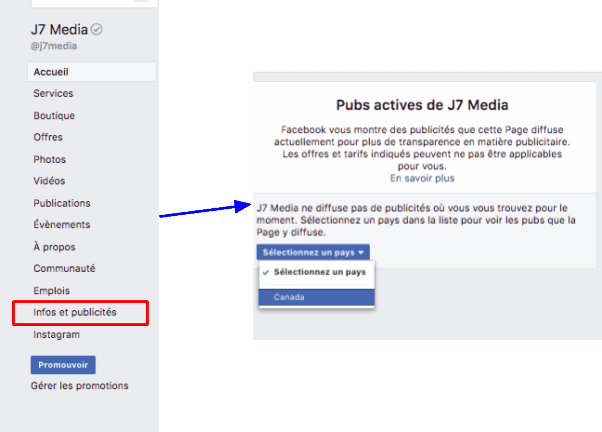This screenshot has height=432, width=602.
Task: Click the blue Promouvoir button
Action: 63,365
